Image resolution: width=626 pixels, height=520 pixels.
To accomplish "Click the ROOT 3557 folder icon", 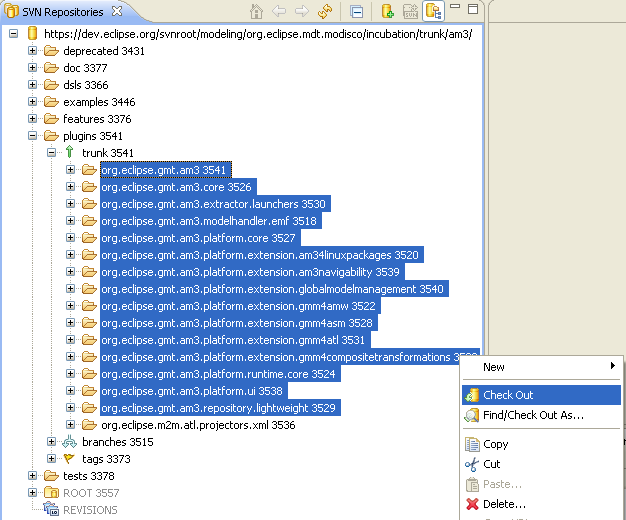I will 52,493.
